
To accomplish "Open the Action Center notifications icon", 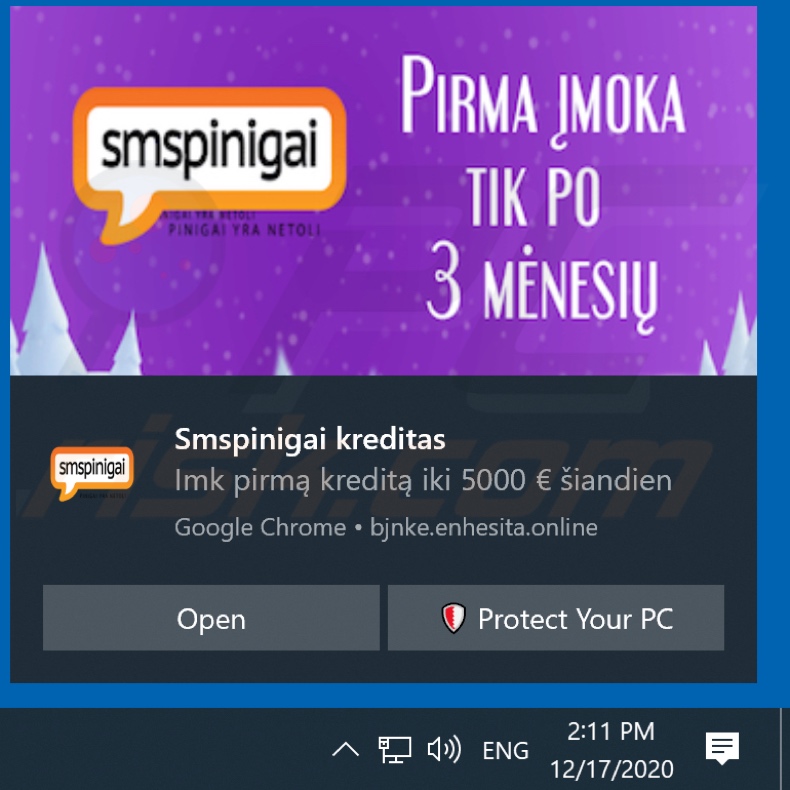I will [x=722, y=748].
